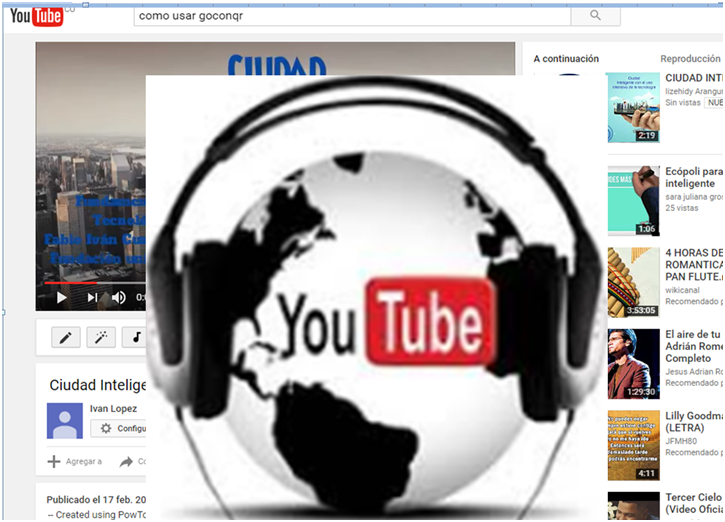Click the red video progress bar
725x522 pixels.
pyautogui.click(x=70, y=282)
